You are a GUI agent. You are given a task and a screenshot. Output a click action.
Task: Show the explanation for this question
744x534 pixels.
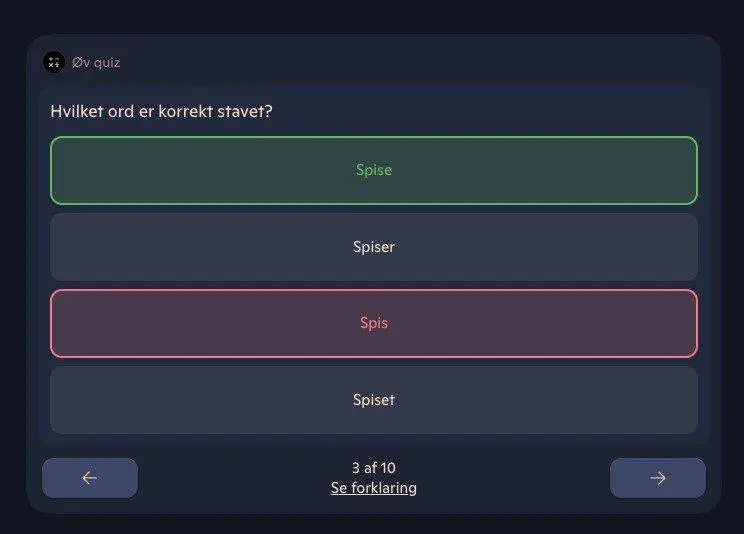click(x=373, y=488)
